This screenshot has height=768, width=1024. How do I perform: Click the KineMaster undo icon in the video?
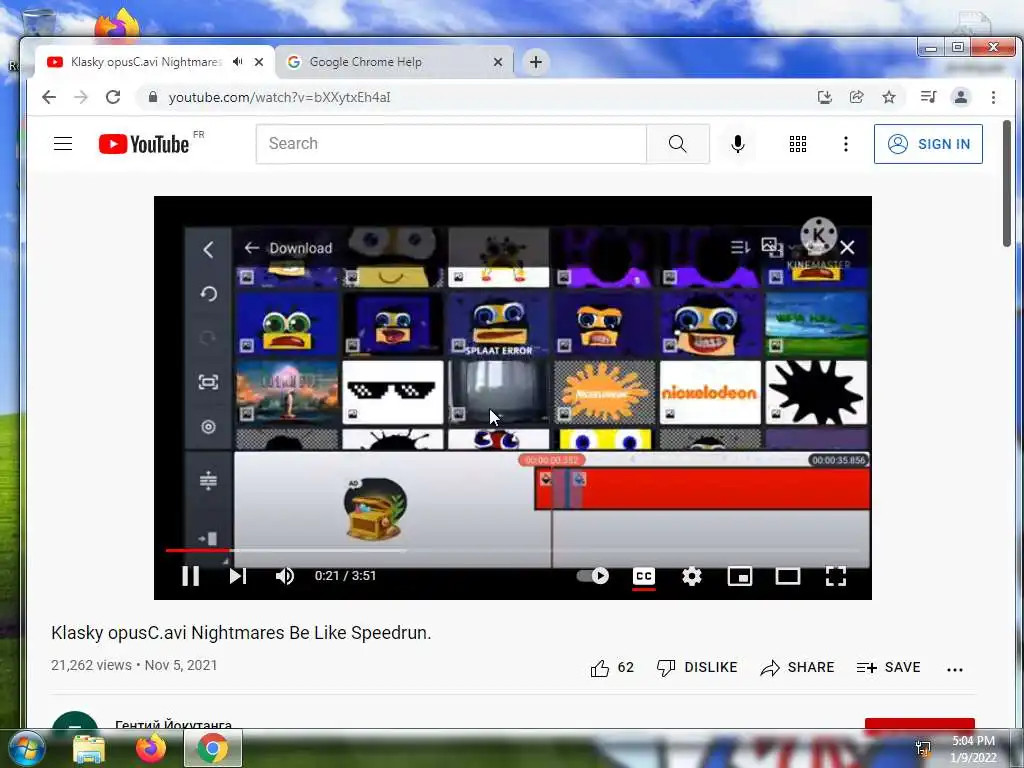(208, 294)
